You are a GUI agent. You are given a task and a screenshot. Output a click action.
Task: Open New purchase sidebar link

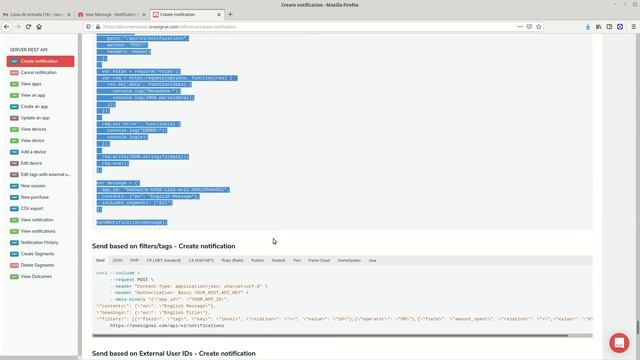pos(35,197)
